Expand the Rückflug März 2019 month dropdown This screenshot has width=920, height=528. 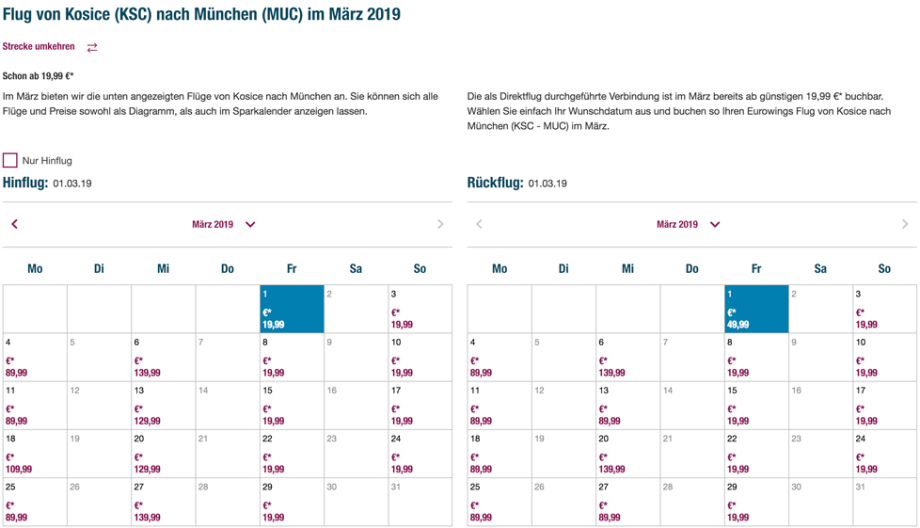(x=714, y=224)
